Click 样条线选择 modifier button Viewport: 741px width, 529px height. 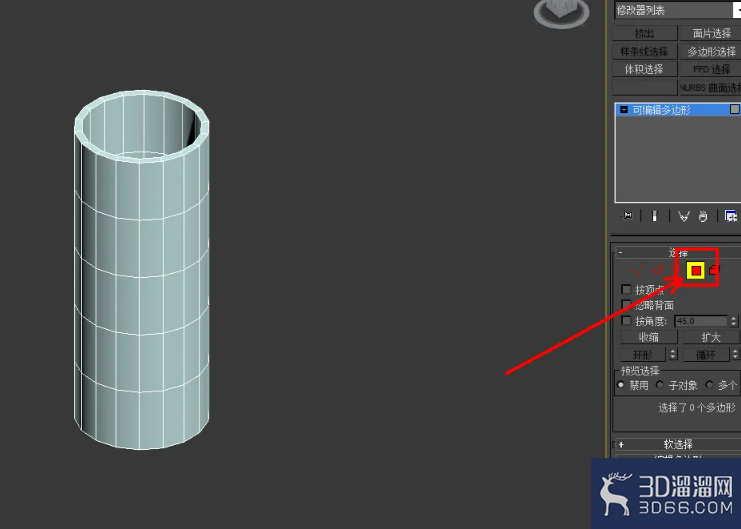(x=644, y=51)
